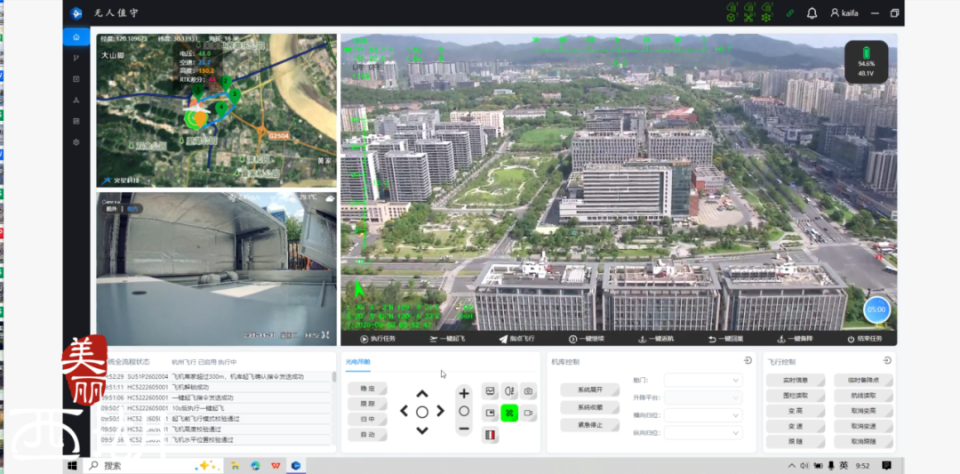Take a photo with the camera icon
Viewport: 960px width, 474px height.
coord(528,391)
